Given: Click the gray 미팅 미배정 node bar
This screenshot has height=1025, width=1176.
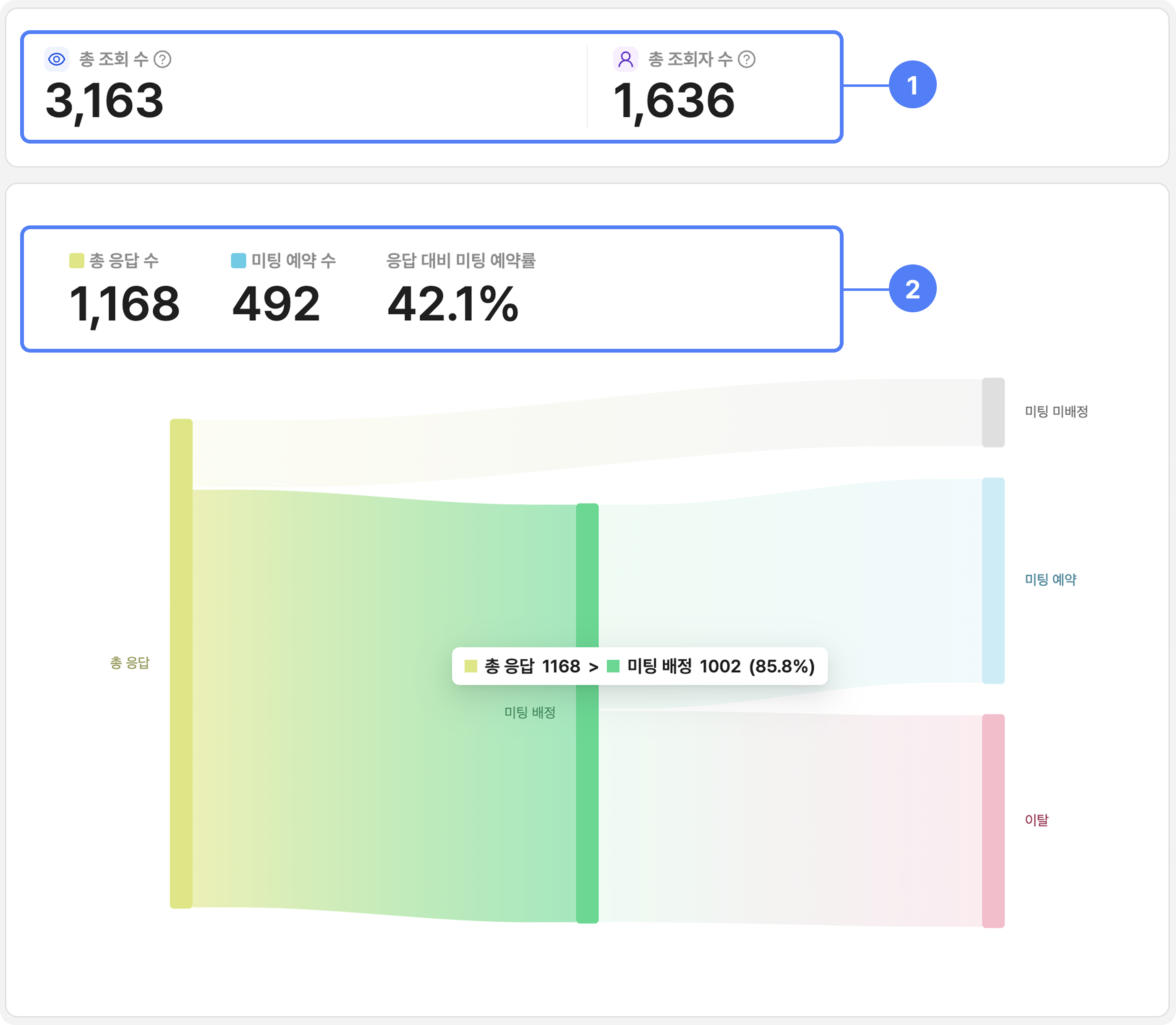Looking at the screenshot, I should pos(993,413).
